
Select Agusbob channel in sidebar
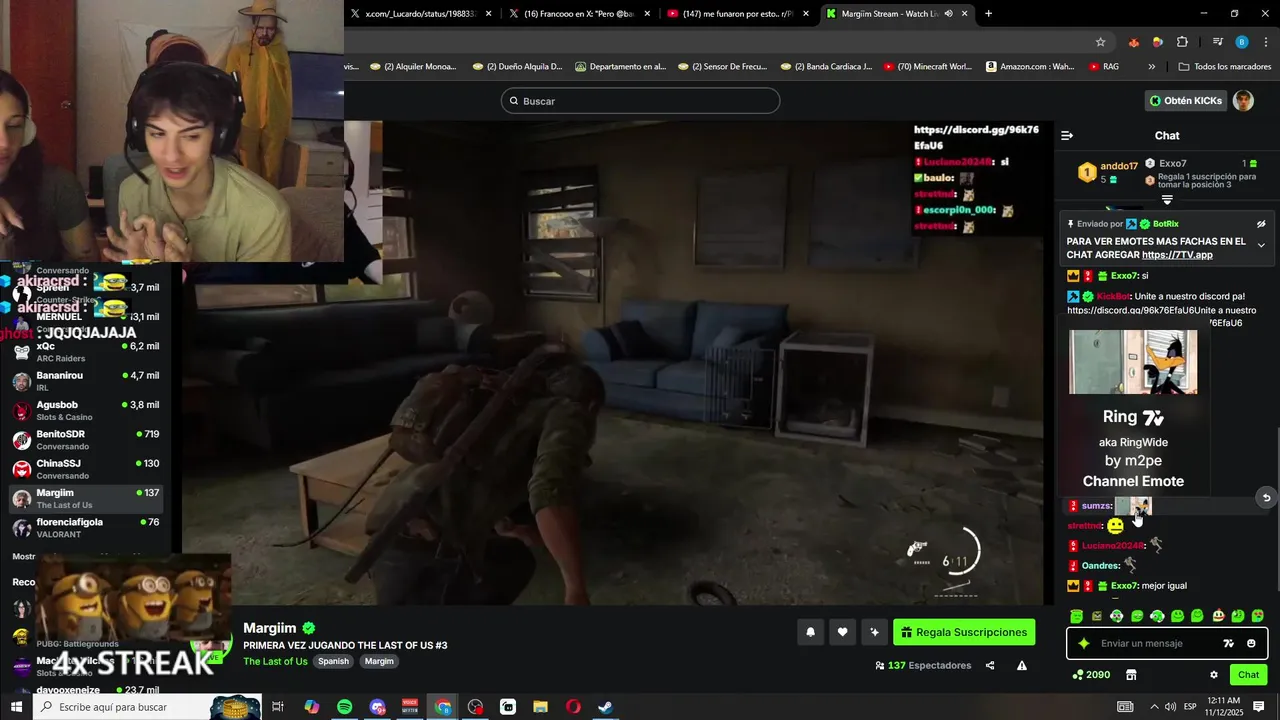pyautogui.click(x=85, y=411)
